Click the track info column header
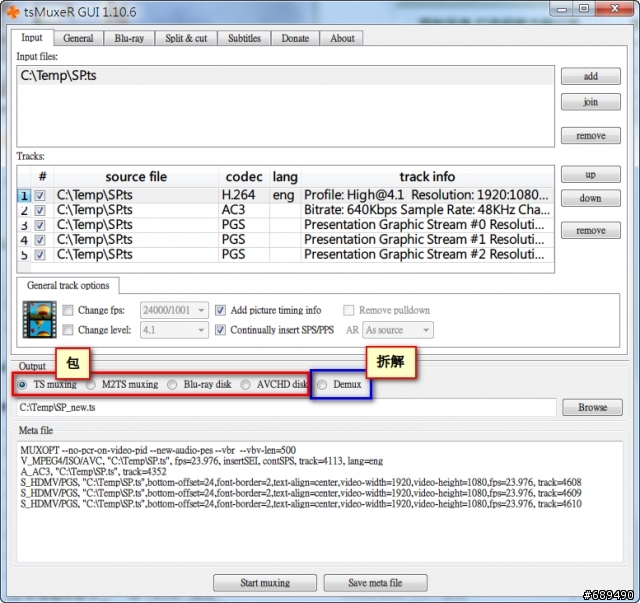 (x=427, y=177)
